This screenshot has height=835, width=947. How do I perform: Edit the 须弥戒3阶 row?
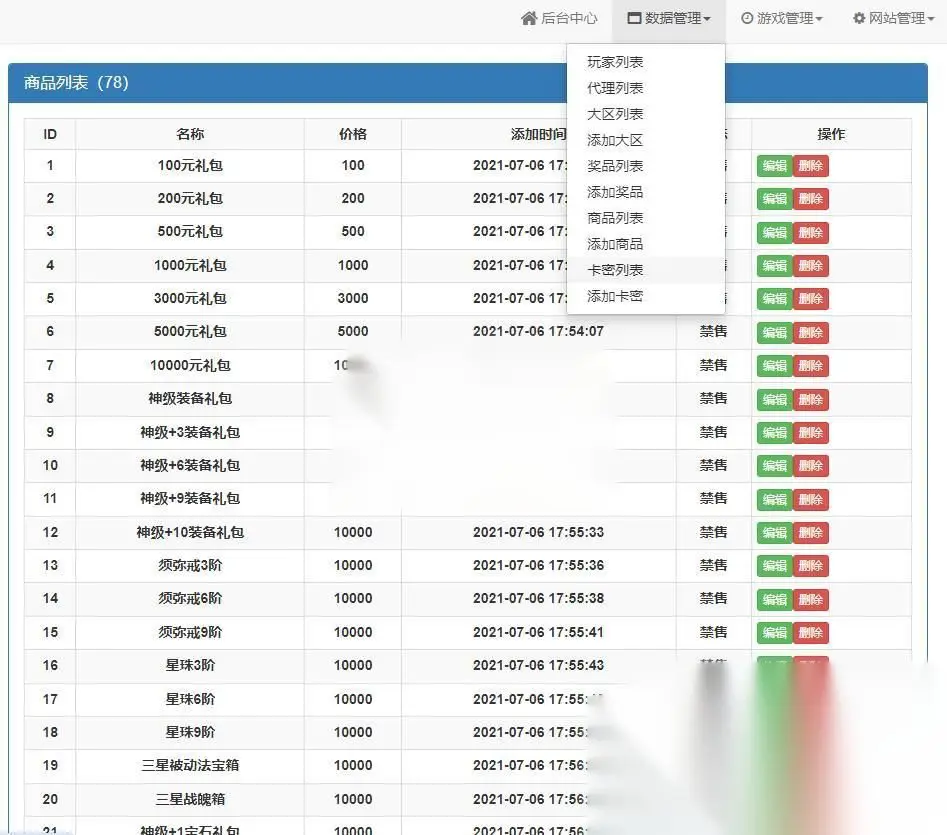click(774, 566)
